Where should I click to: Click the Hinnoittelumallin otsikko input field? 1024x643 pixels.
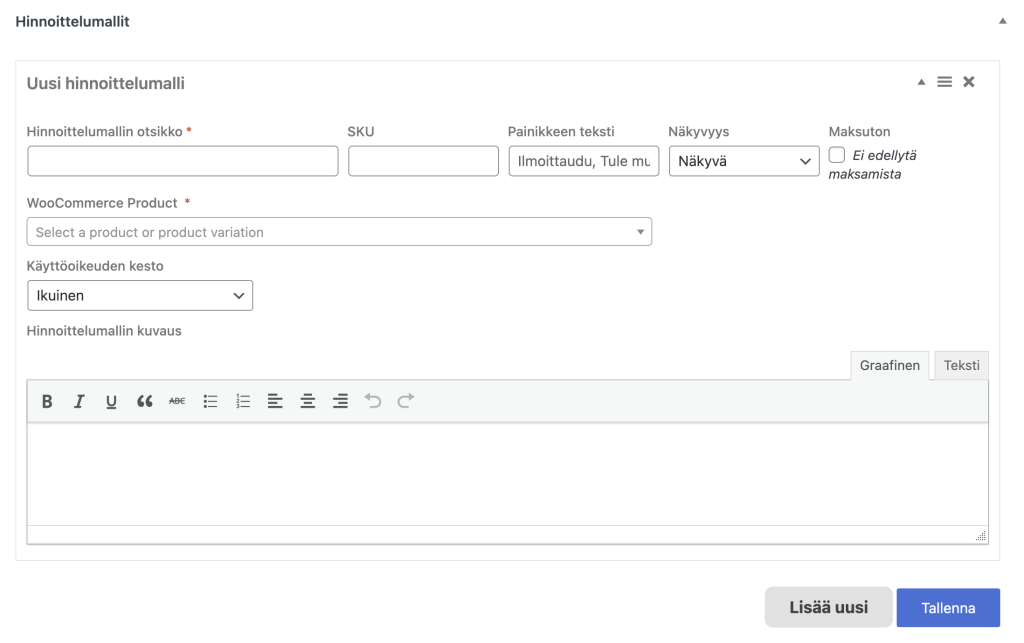[x=183, y=161]
